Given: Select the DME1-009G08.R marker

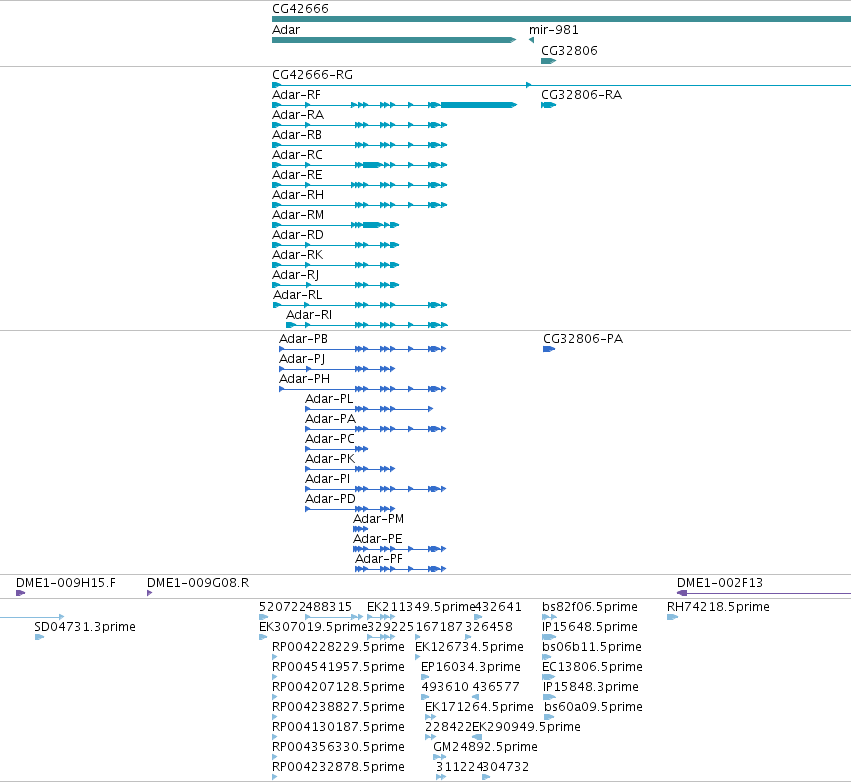Looking at the screenshot, I should pyautogui.click(x=150, y=593).
